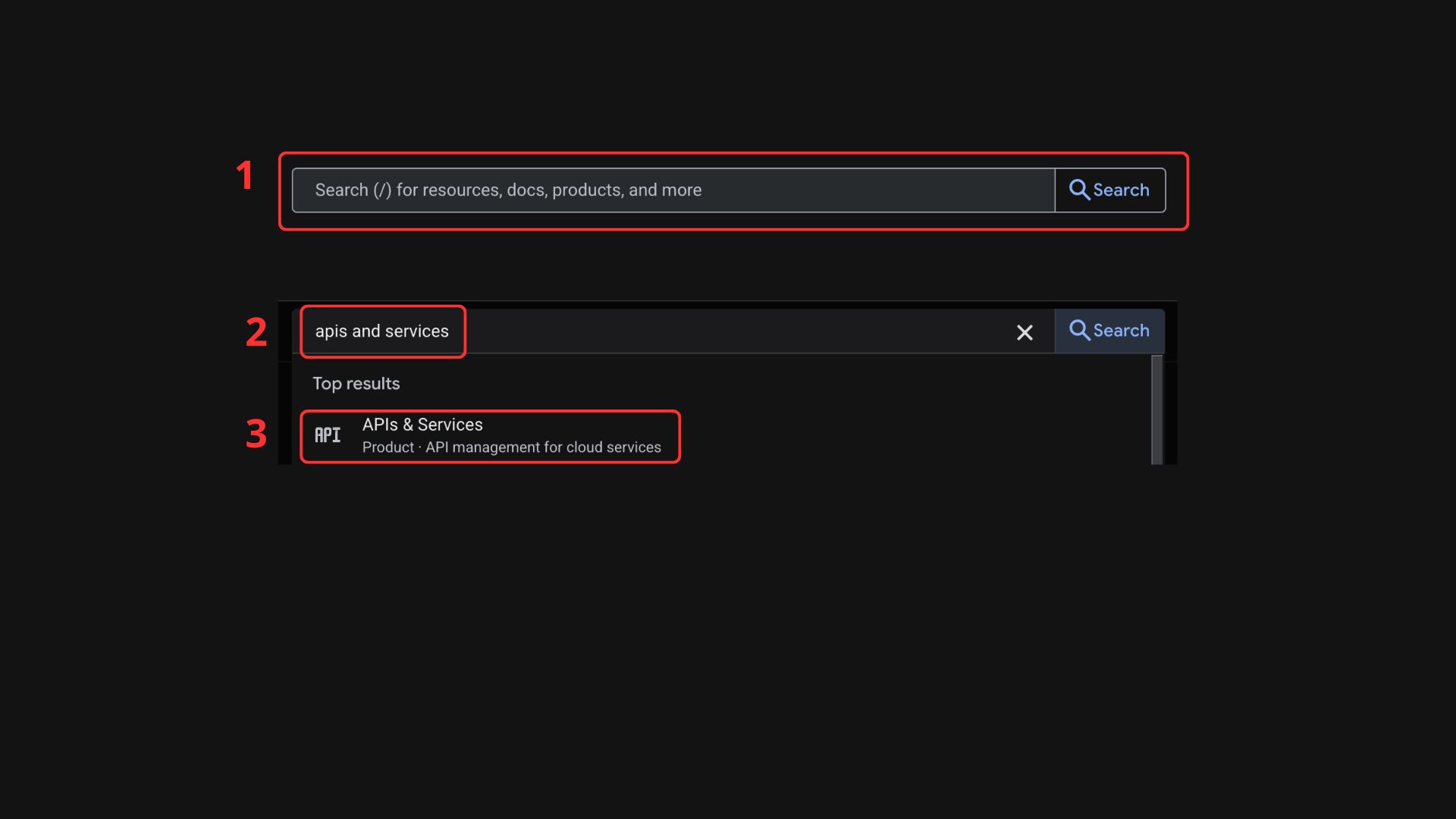The image size is (1456, 819).
Task: Open the APIs & Services top result
Action: tap(422, 425)
